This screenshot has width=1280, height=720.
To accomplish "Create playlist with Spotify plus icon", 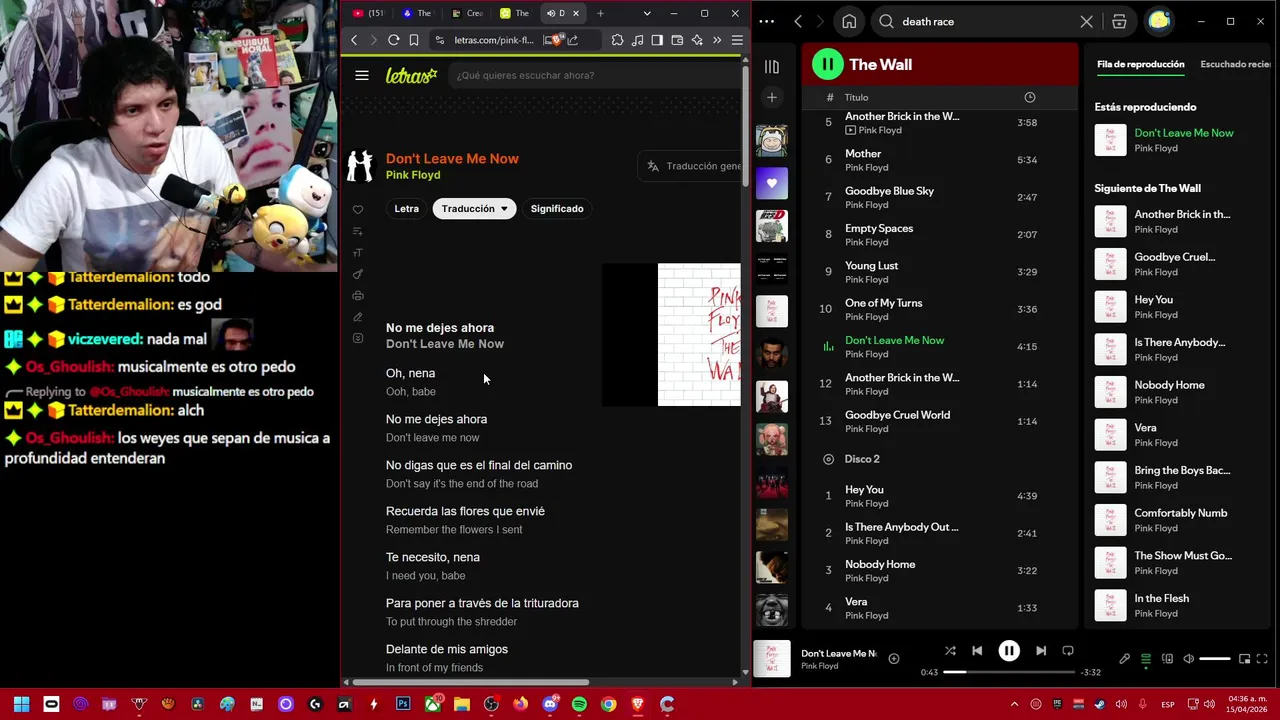I will (x=772, y=97).
